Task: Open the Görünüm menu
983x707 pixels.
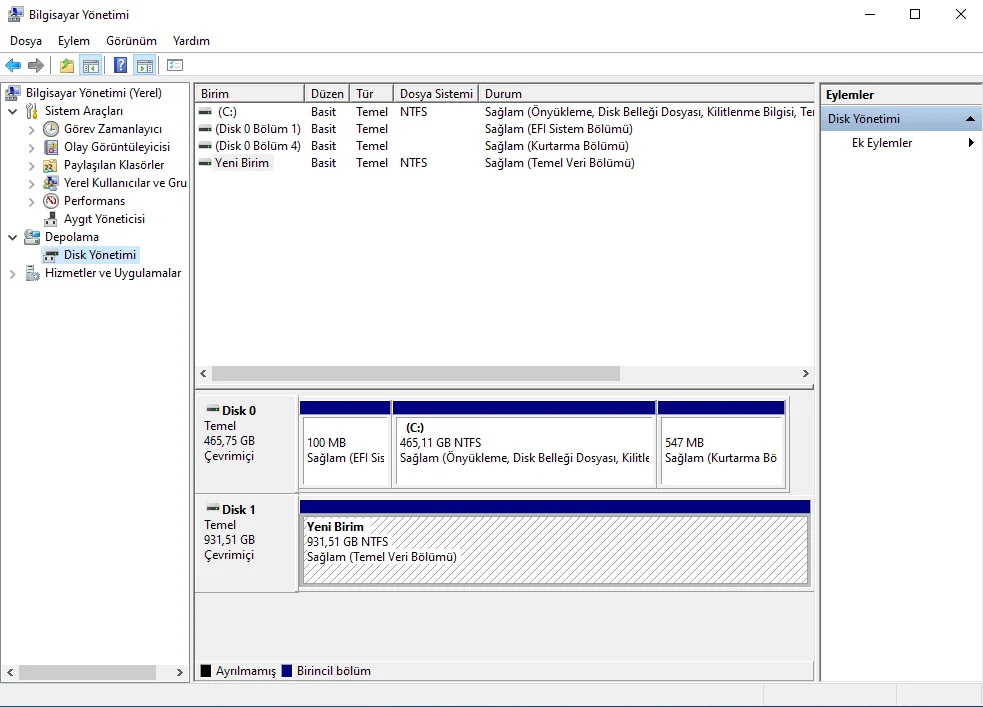Action: (131, 41)
